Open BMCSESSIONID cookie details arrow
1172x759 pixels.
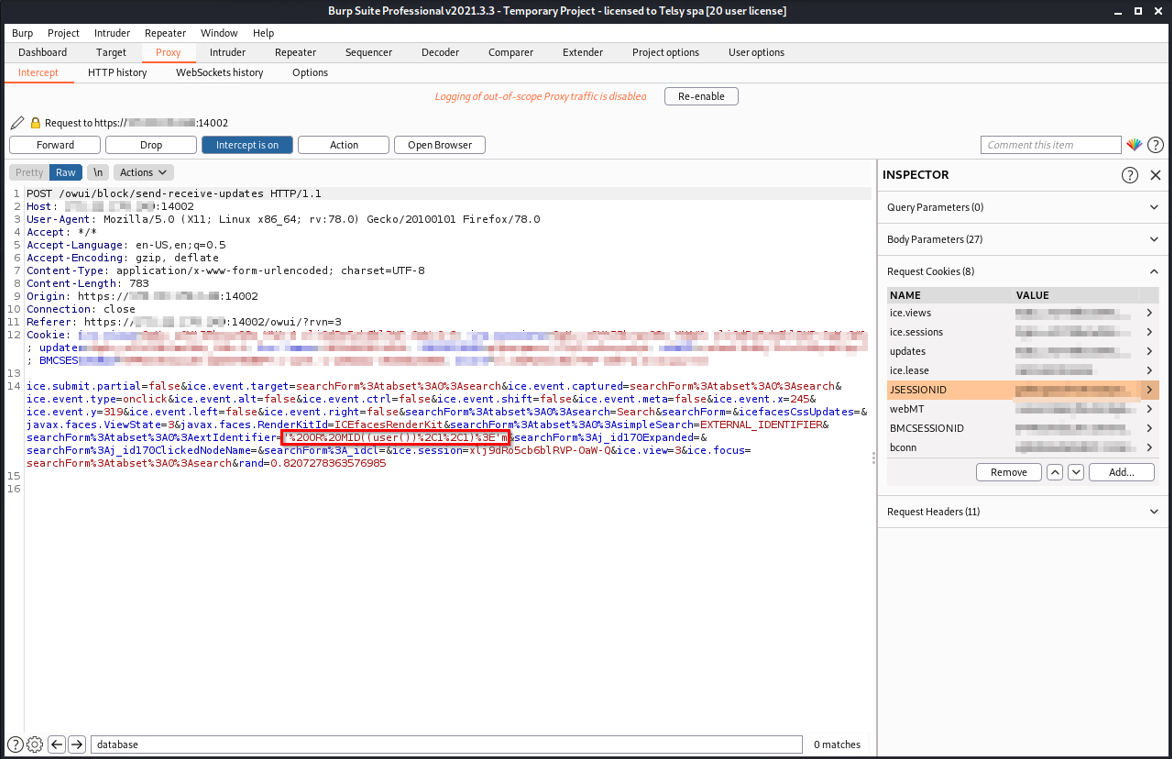click(1150, 428)
